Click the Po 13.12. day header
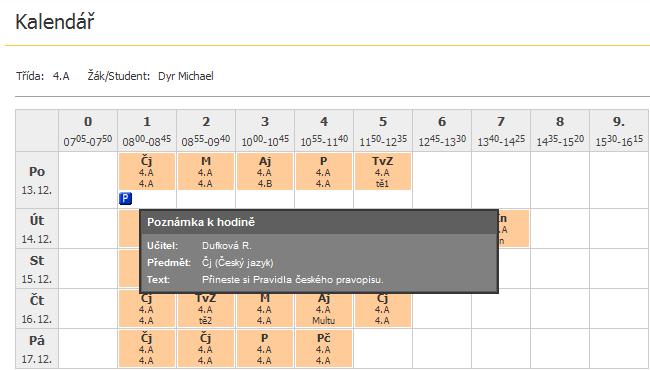Image resolution: width=650 pixels, height=370 pixels. [37, 180]
